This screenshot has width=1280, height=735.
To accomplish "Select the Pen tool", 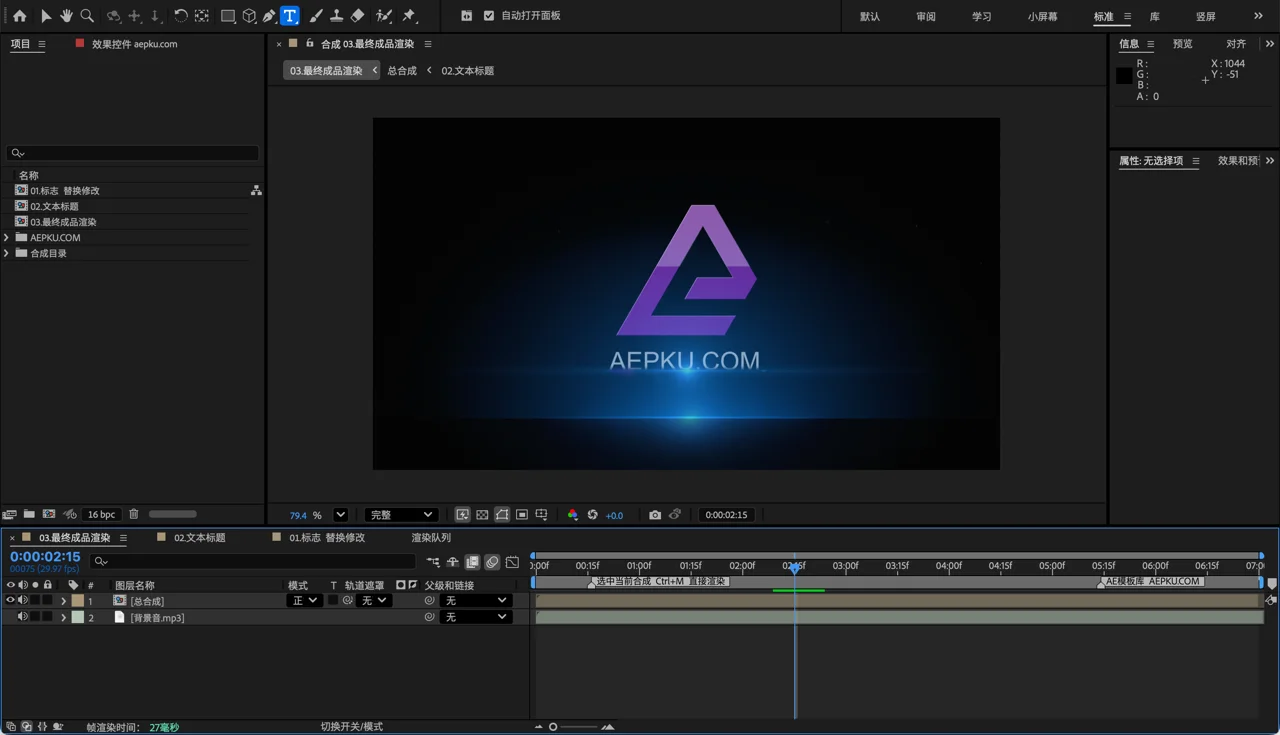I will click(x=270, y=16).
